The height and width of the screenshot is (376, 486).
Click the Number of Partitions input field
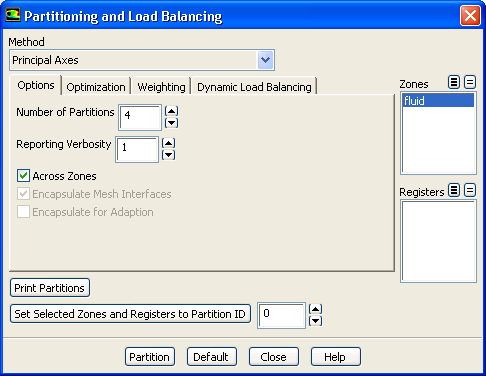(x=140, y=117)
